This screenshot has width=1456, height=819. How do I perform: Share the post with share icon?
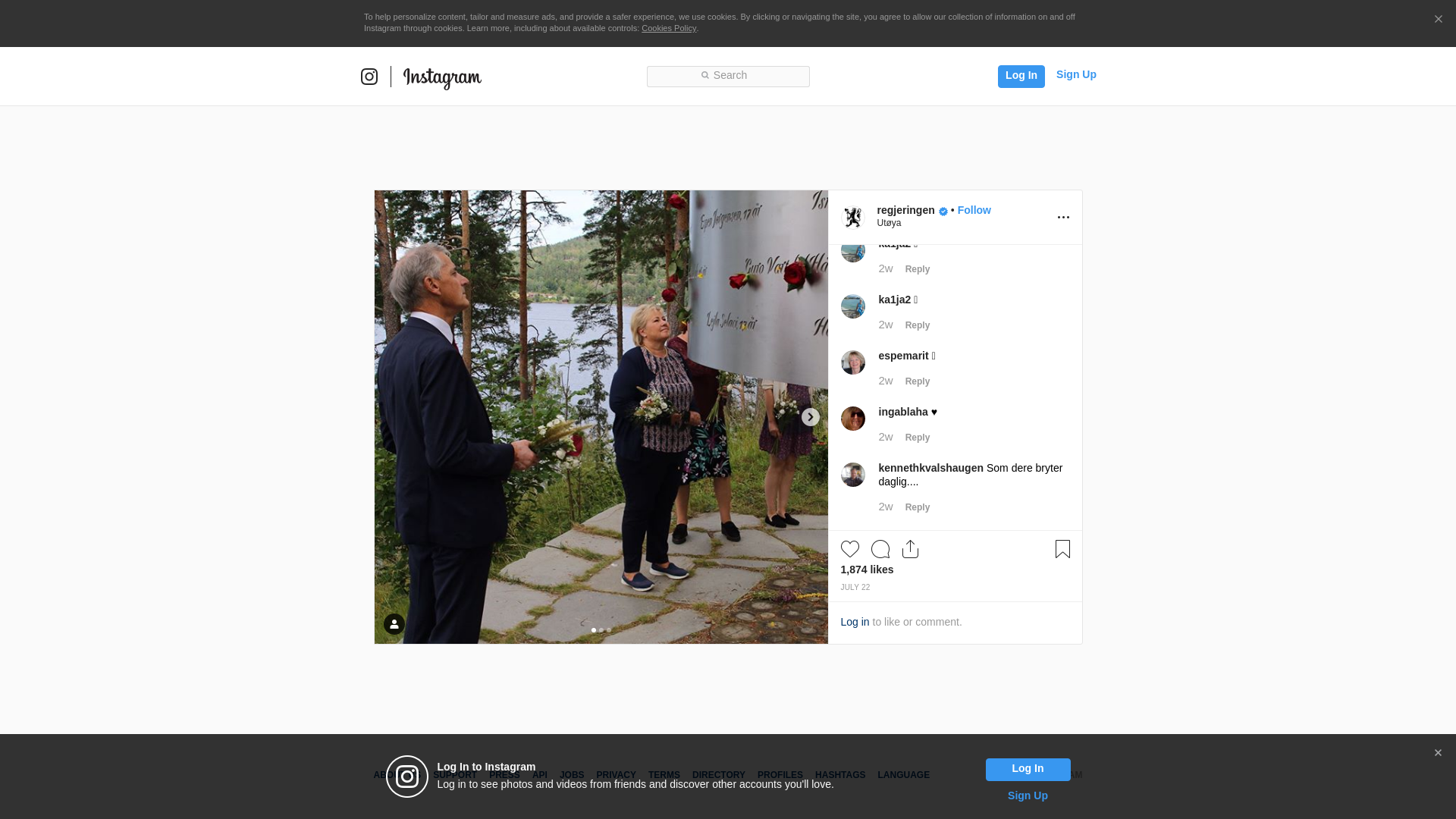911,549
